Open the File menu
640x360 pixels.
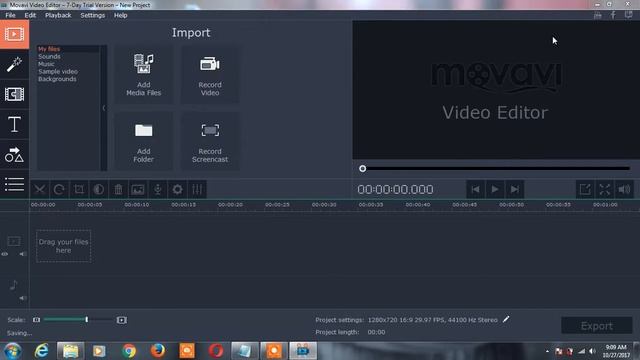[x=10, y=15]
